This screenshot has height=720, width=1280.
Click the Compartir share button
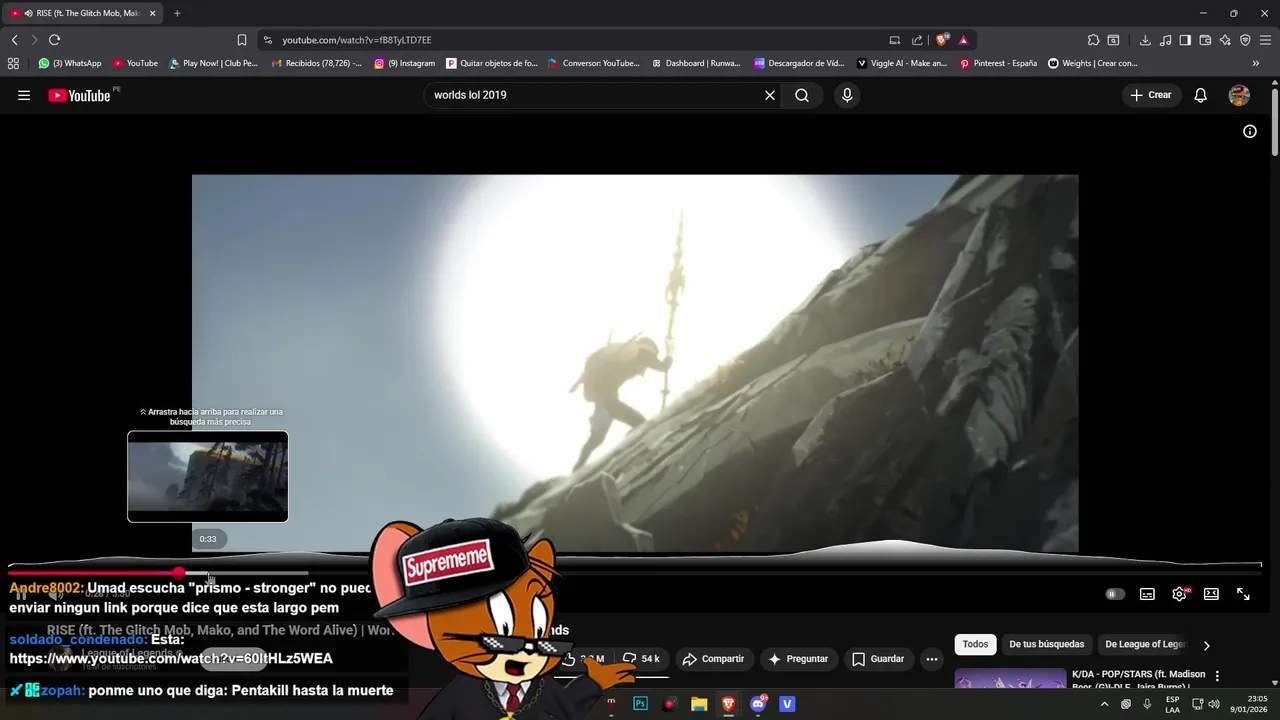[714, 659]
